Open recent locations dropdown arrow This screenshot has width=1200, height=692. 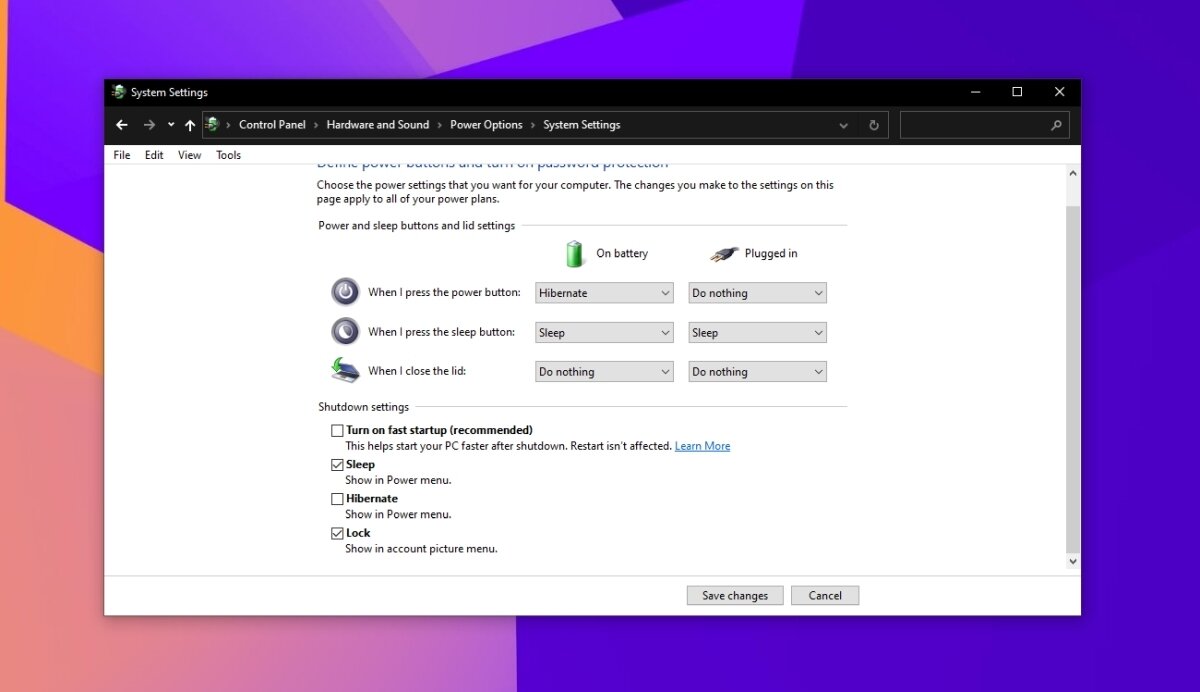[x=171, y=125]
